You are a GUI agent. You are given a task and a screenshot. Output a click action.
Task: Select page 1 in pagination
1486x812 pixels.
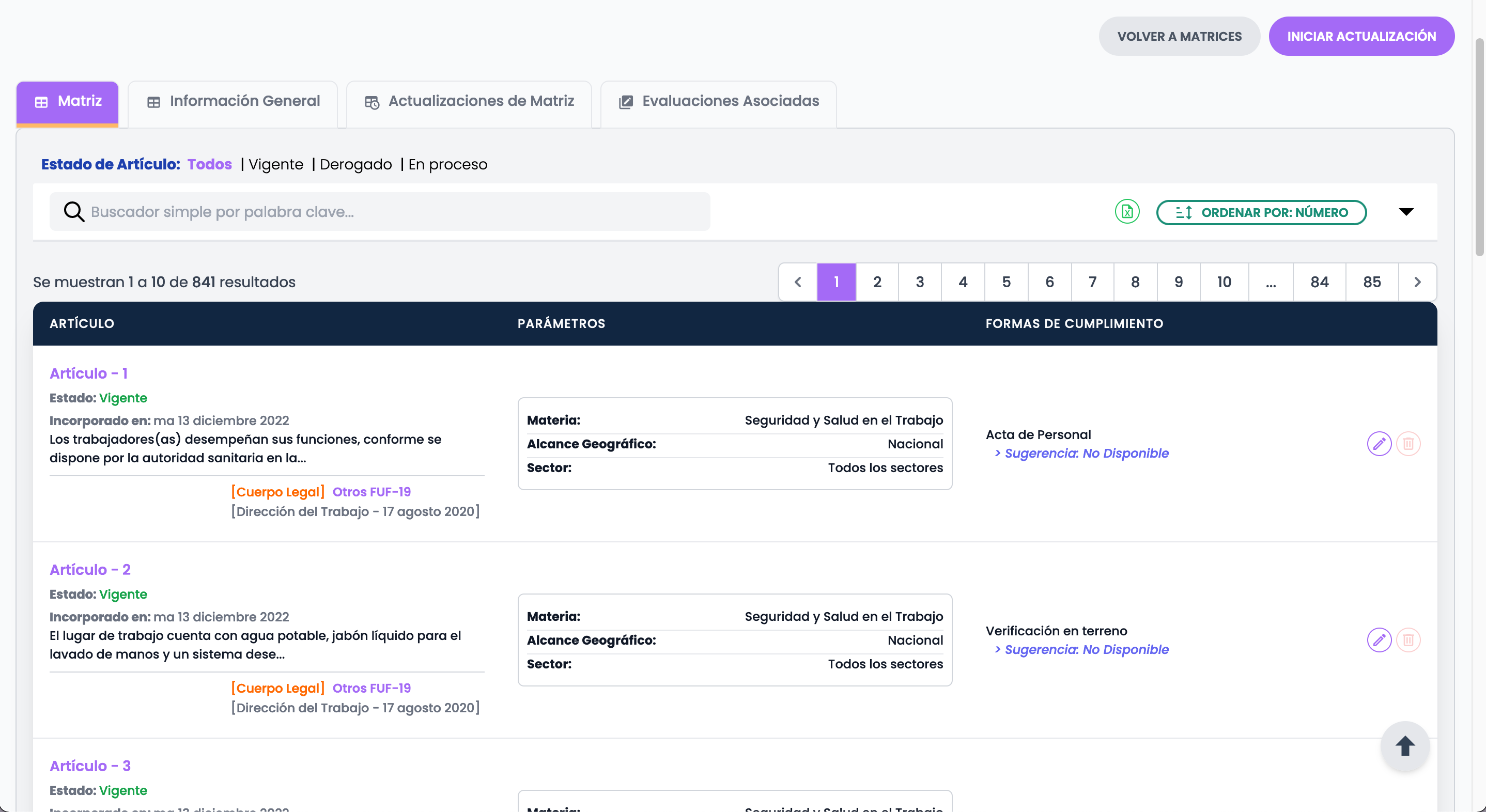(x=836, y=282)
